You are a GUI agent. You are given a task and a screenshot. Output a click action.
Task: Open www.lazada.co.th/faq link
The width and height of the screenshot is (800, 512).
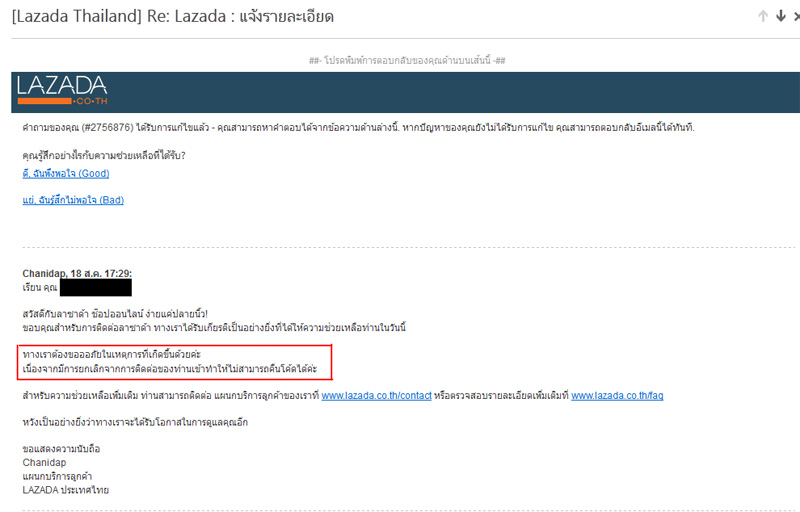tap(617, 396)
